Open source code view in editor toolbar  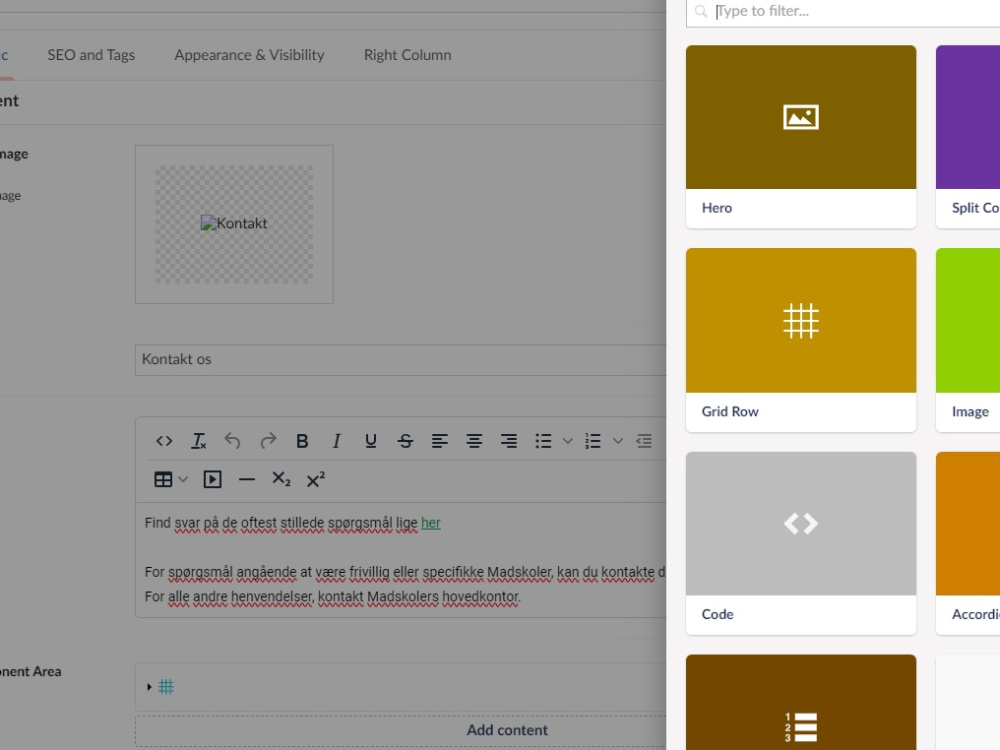[x=164, y=441]
